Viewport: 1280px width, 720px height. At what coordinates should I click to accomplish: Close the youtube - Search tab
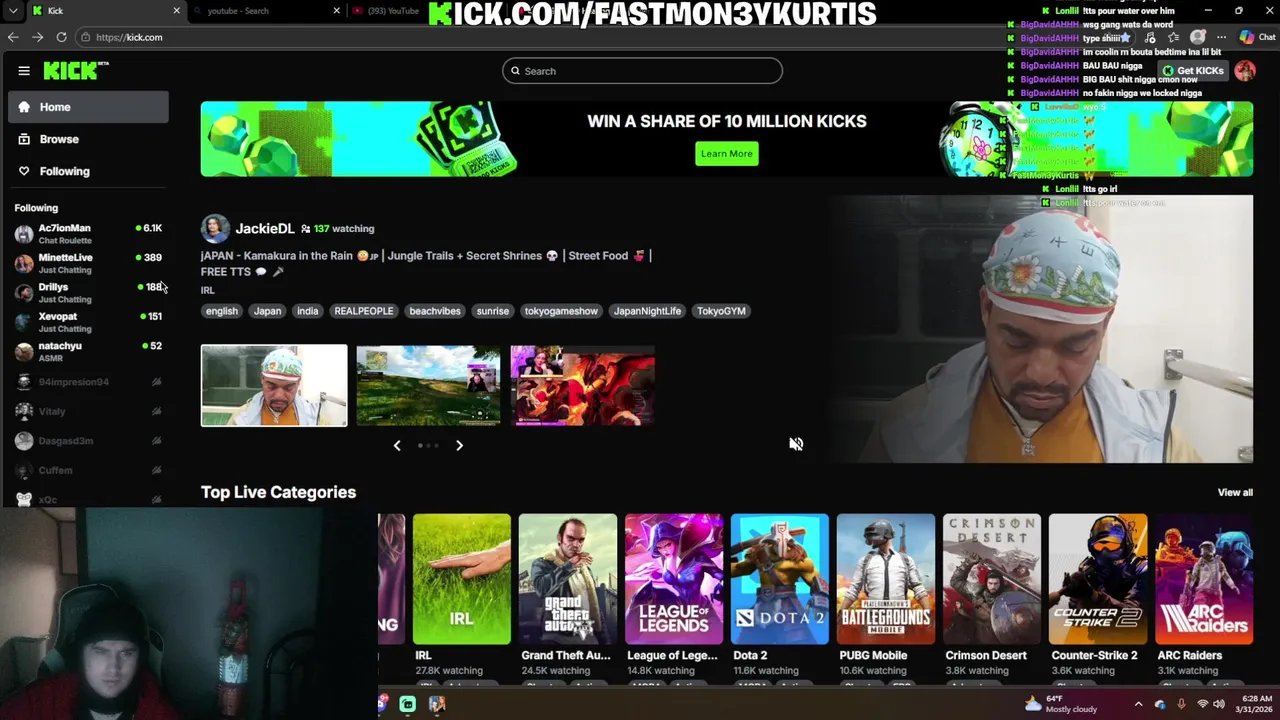coord(336,11)
